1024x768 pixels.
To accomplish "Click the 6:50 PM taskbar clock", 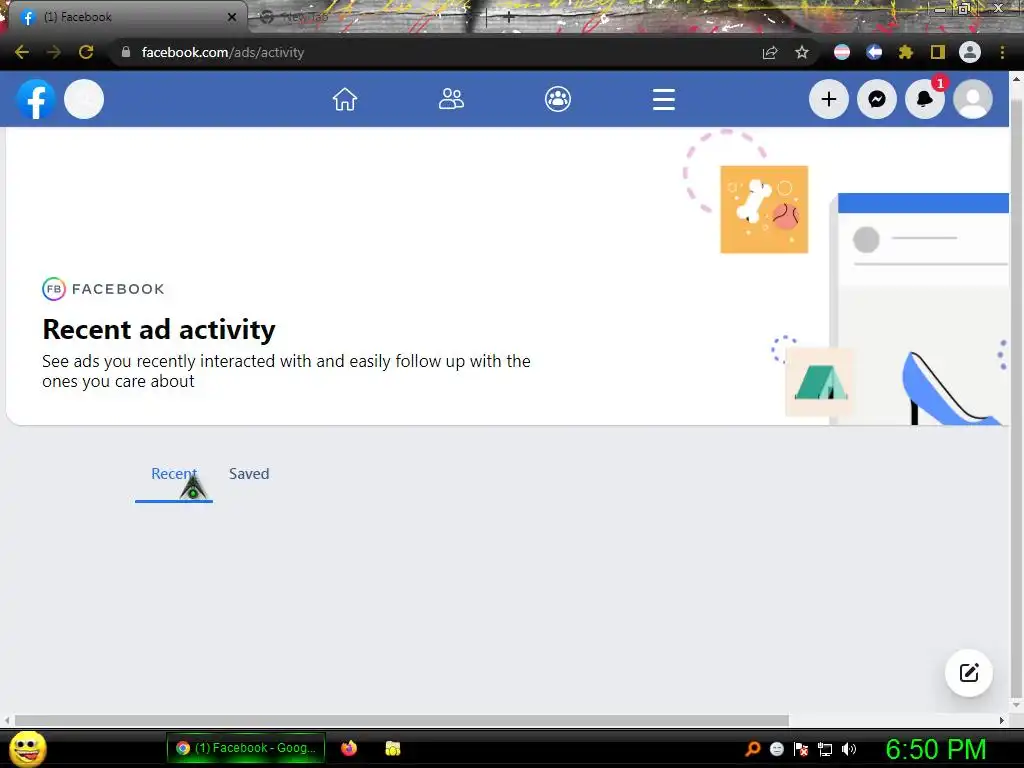I will click(936, 749).
